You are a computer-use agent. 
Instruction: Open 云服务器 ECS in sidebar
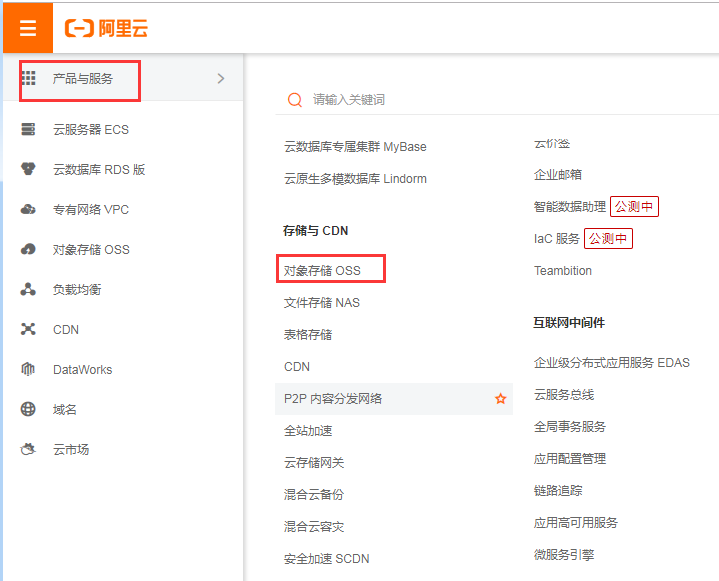click(91, 129)
